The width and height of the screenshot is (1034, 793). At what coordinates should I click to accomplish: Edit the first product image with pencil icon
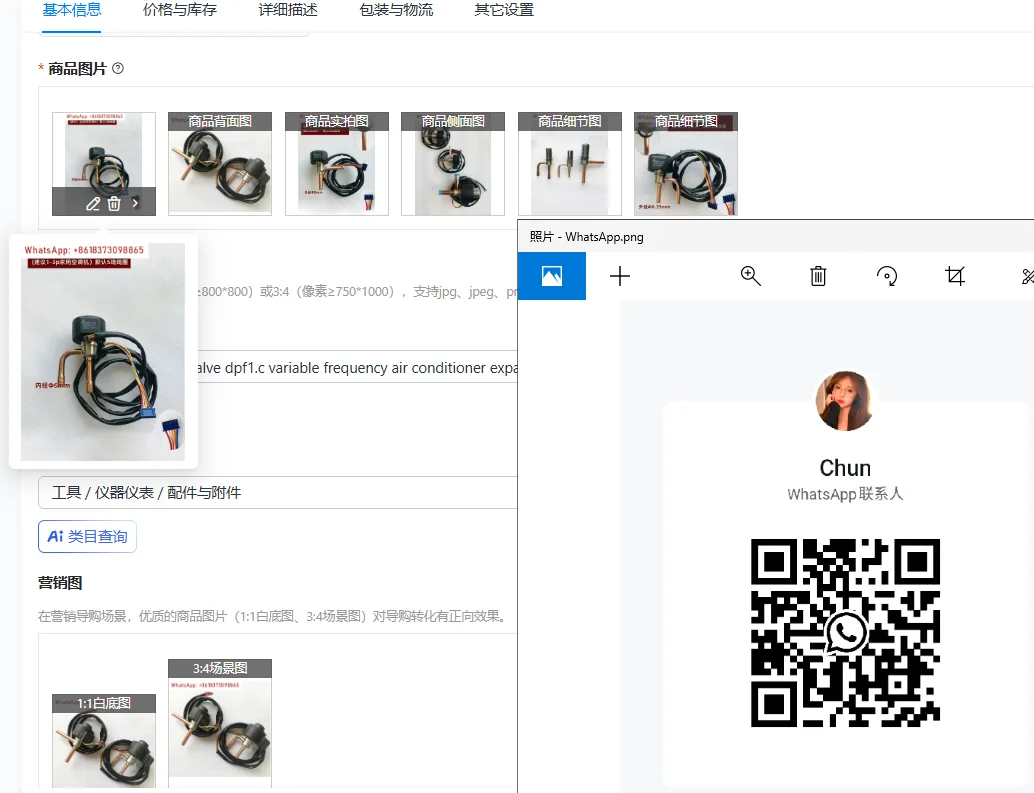93,204
